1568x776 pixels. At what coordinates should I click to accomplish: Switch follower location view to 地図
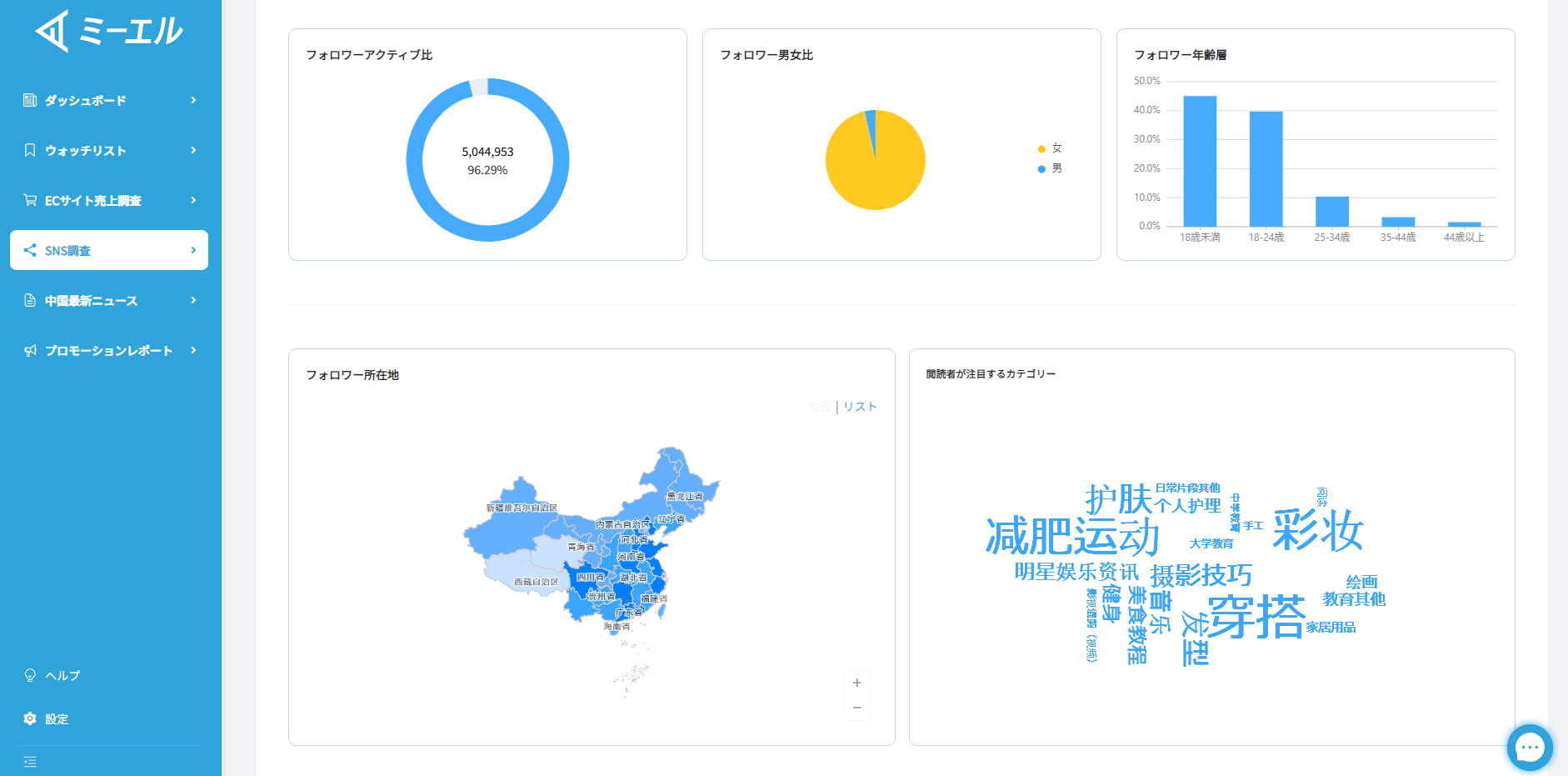pyautogui.click(x=820, y=407)
